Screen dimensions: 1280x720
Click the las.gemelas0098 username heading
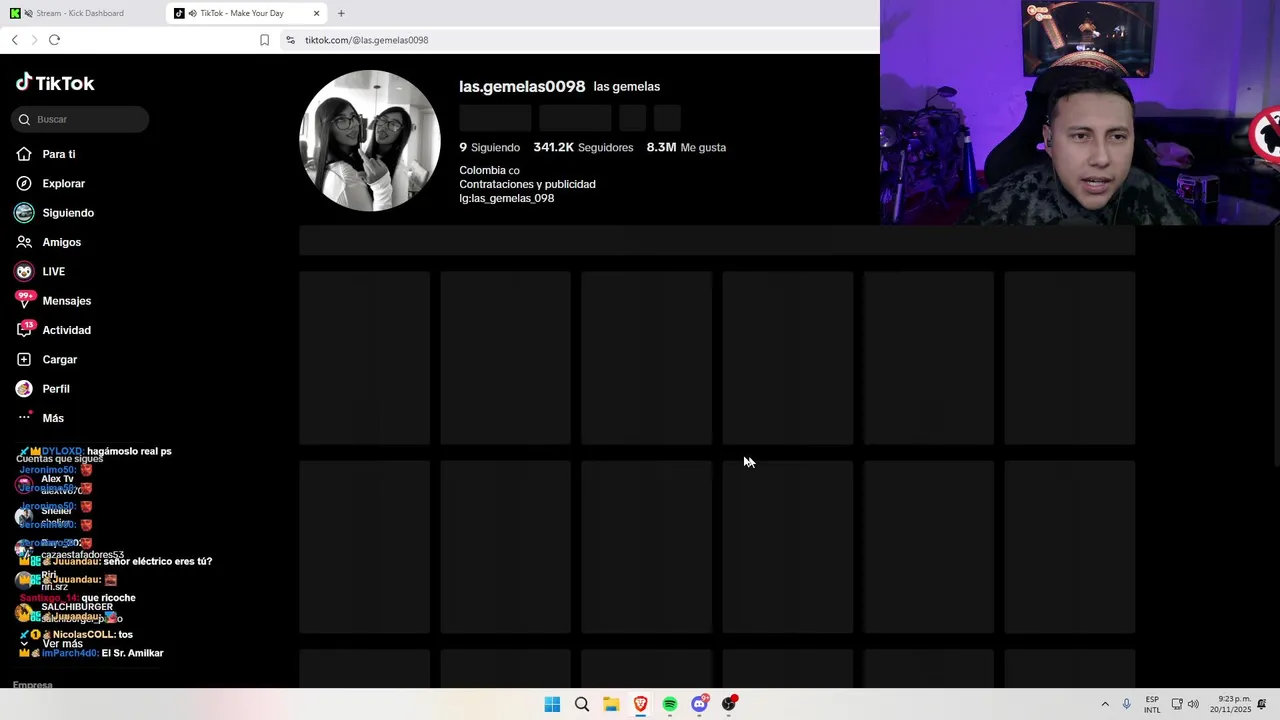click(x=522, y=86)
